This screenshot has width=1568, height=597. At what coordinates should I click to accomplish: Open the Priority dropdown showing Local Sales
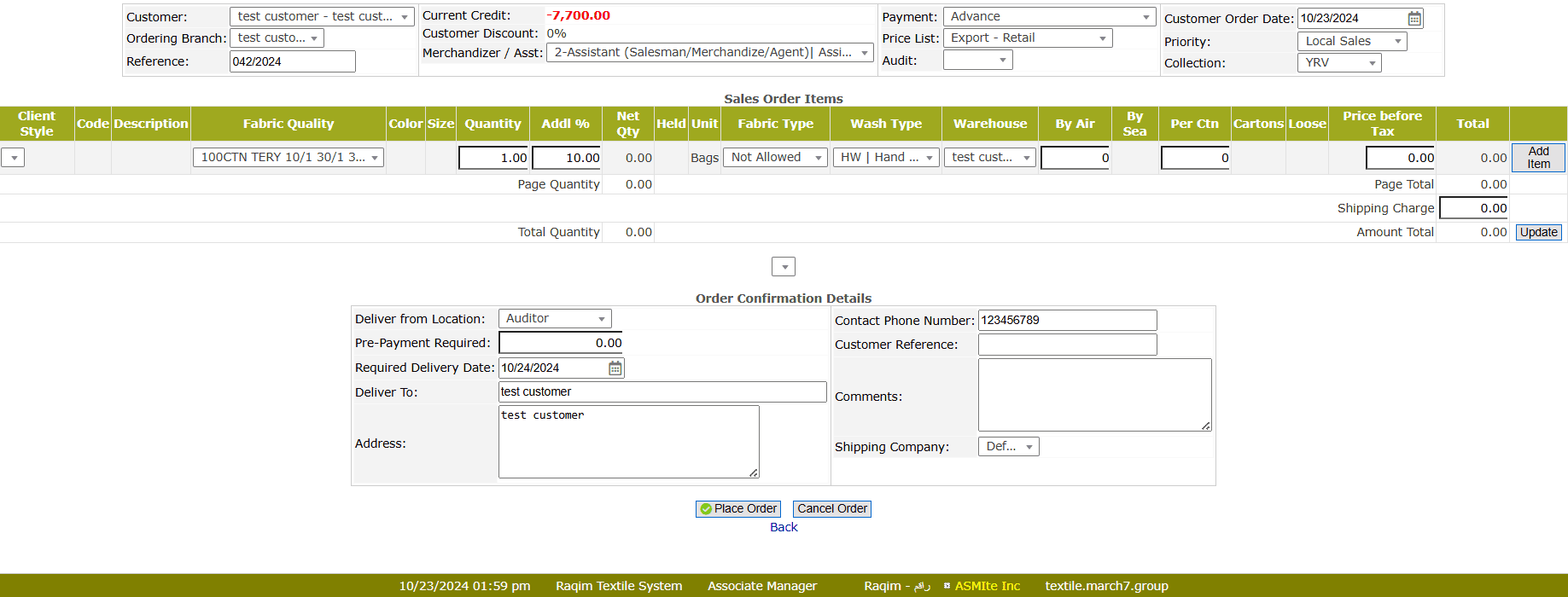pos(1352,41)
